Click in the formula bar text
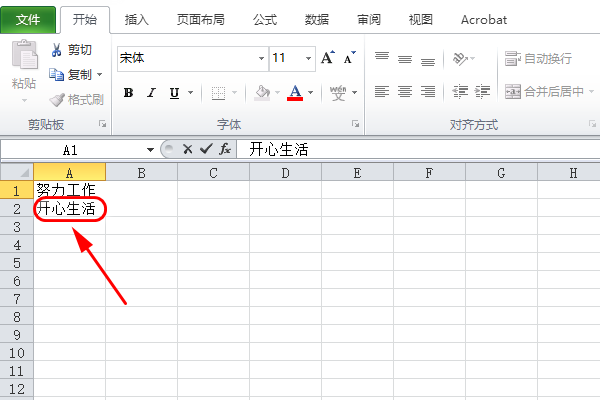The image size is (600, 400). 279,149
